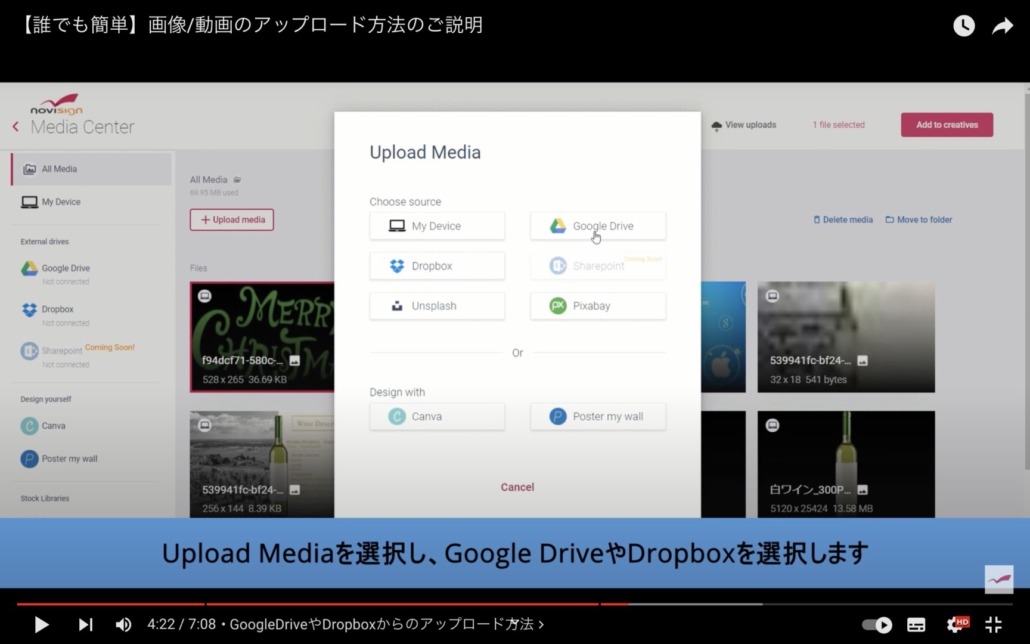
Task: Toggle the autoplay switch
Action: pos(876,624)
